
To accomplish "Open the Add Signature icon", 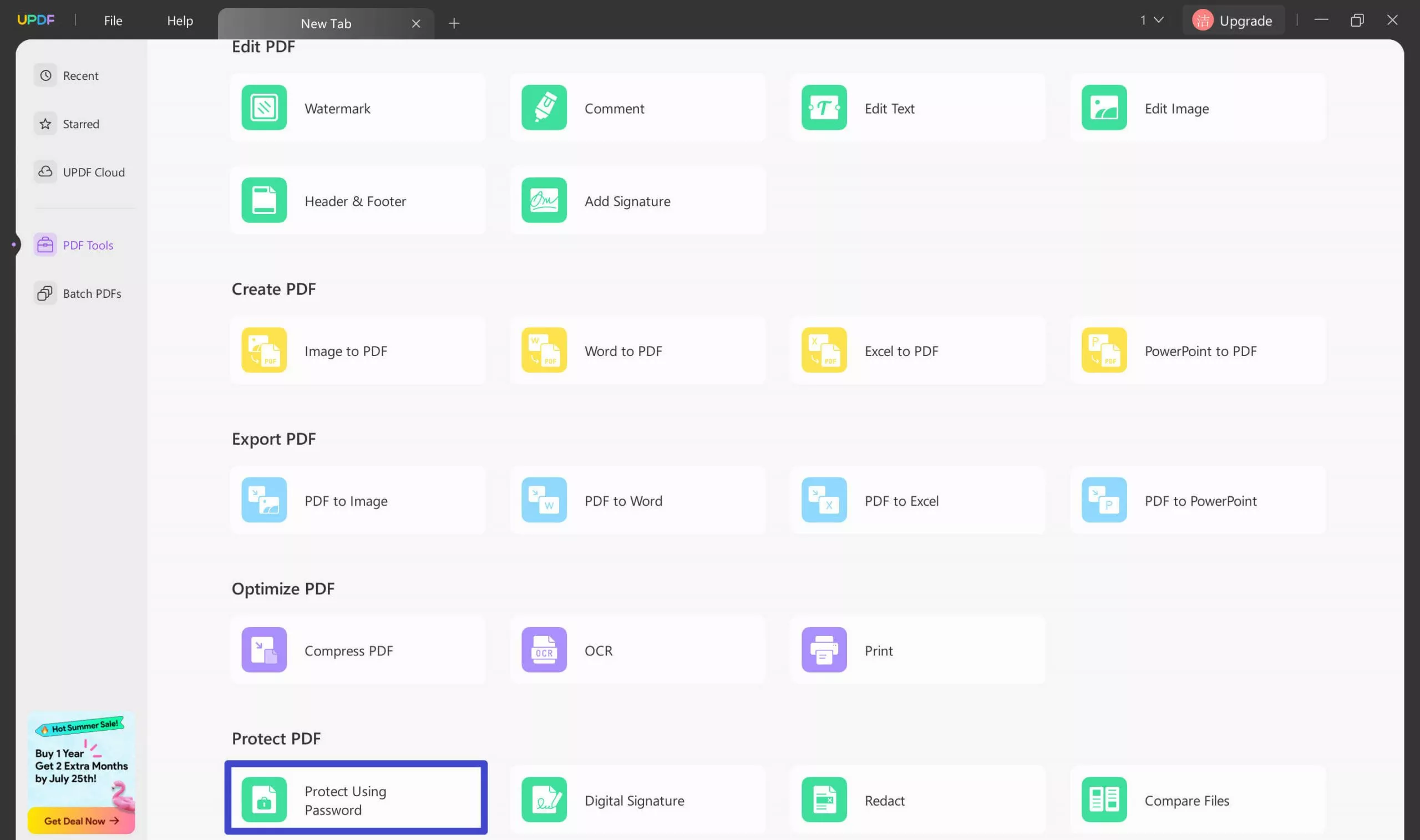I will point(544,200).
